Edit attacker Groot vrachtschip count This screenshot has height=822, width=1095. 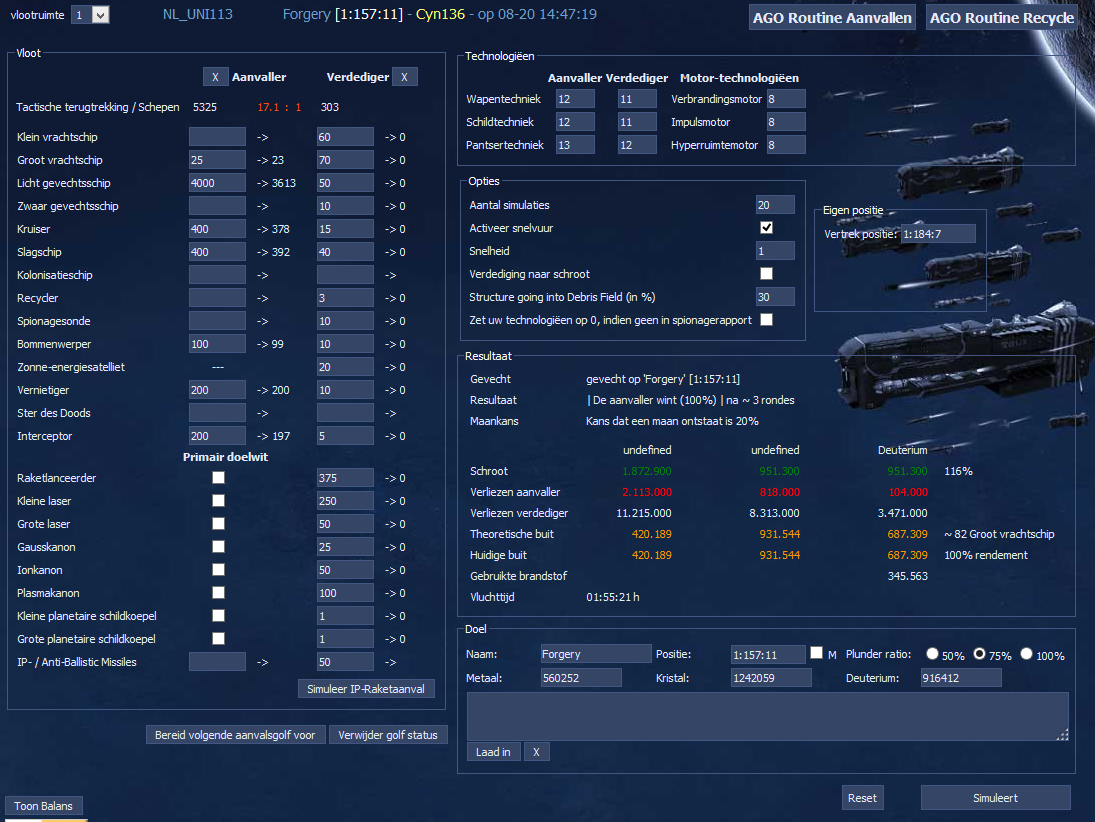(x=217, y=160)
